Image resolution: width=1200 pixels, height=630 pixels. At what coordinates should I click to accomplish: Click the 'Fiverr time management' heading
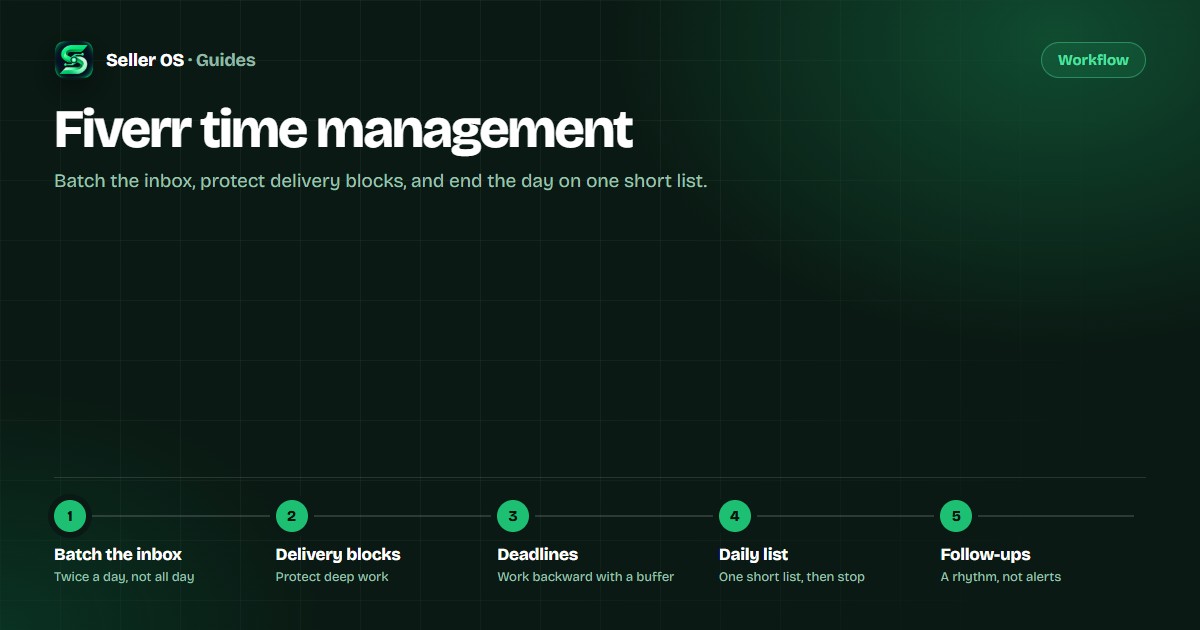point(344,130)
